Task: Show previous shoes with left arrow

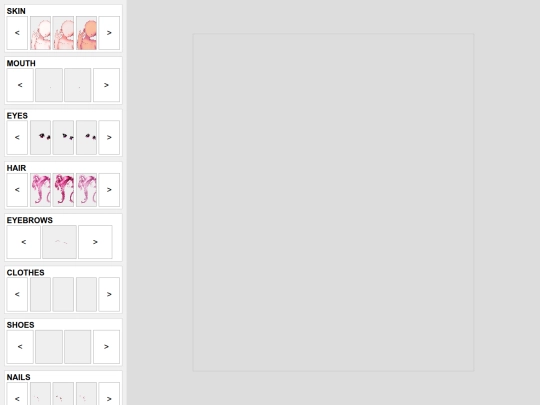Action: (x=20, y=347)
